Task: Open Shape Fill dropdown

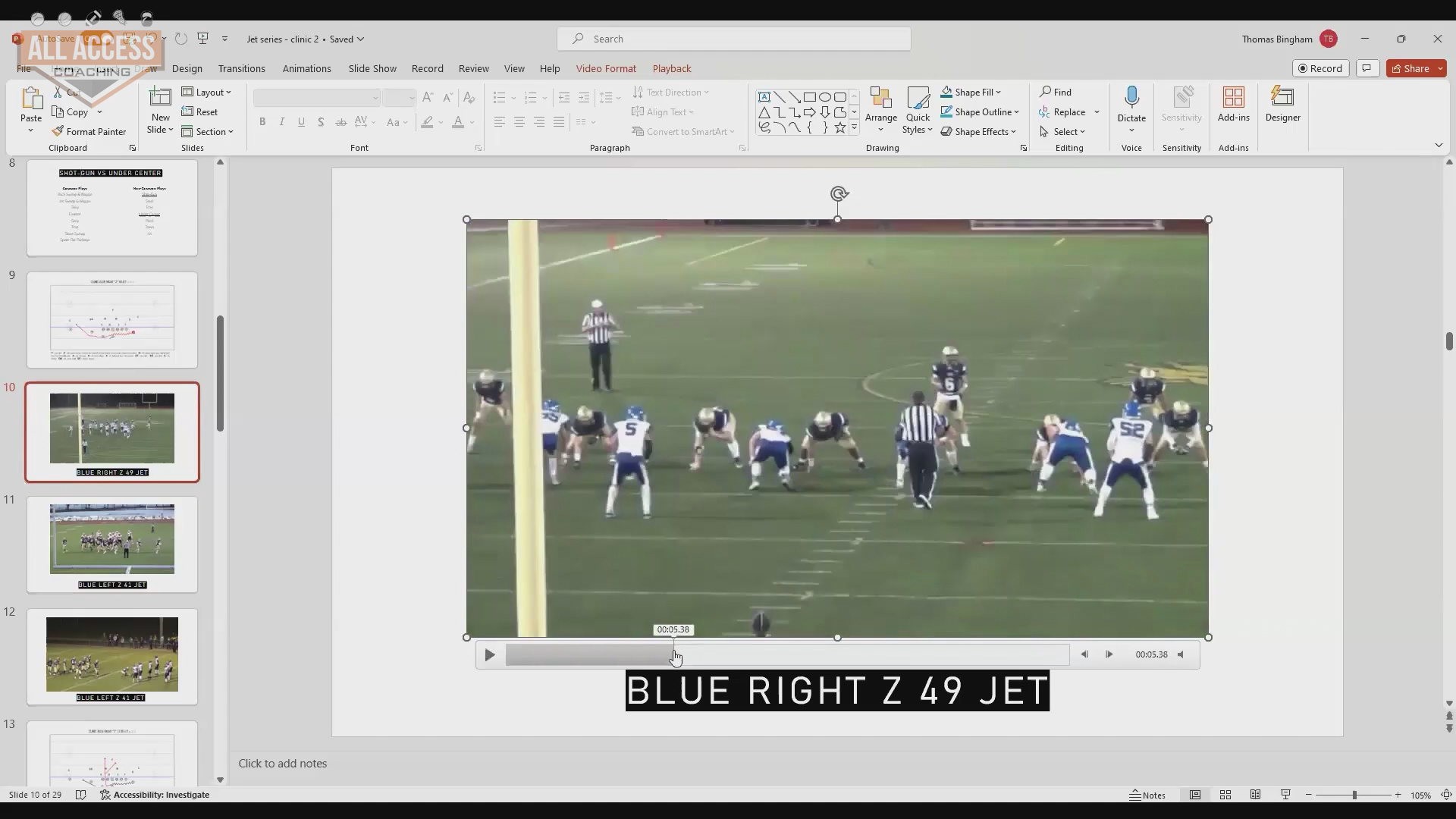Action: click(971, 92)
